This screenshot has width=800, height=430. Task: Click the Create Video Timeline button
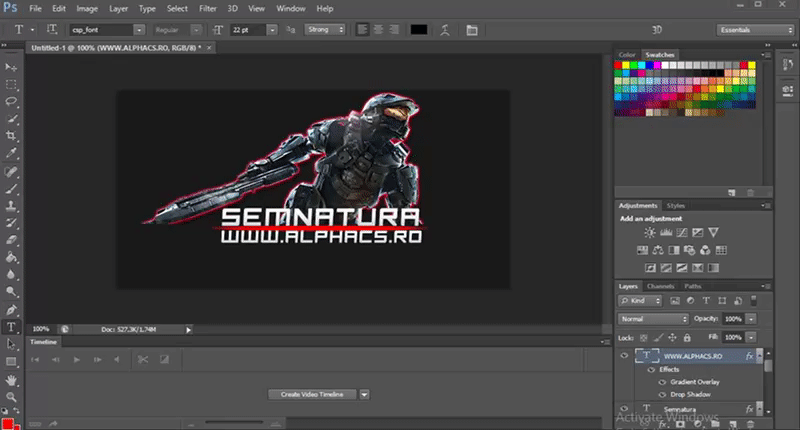tap(310, 394)
